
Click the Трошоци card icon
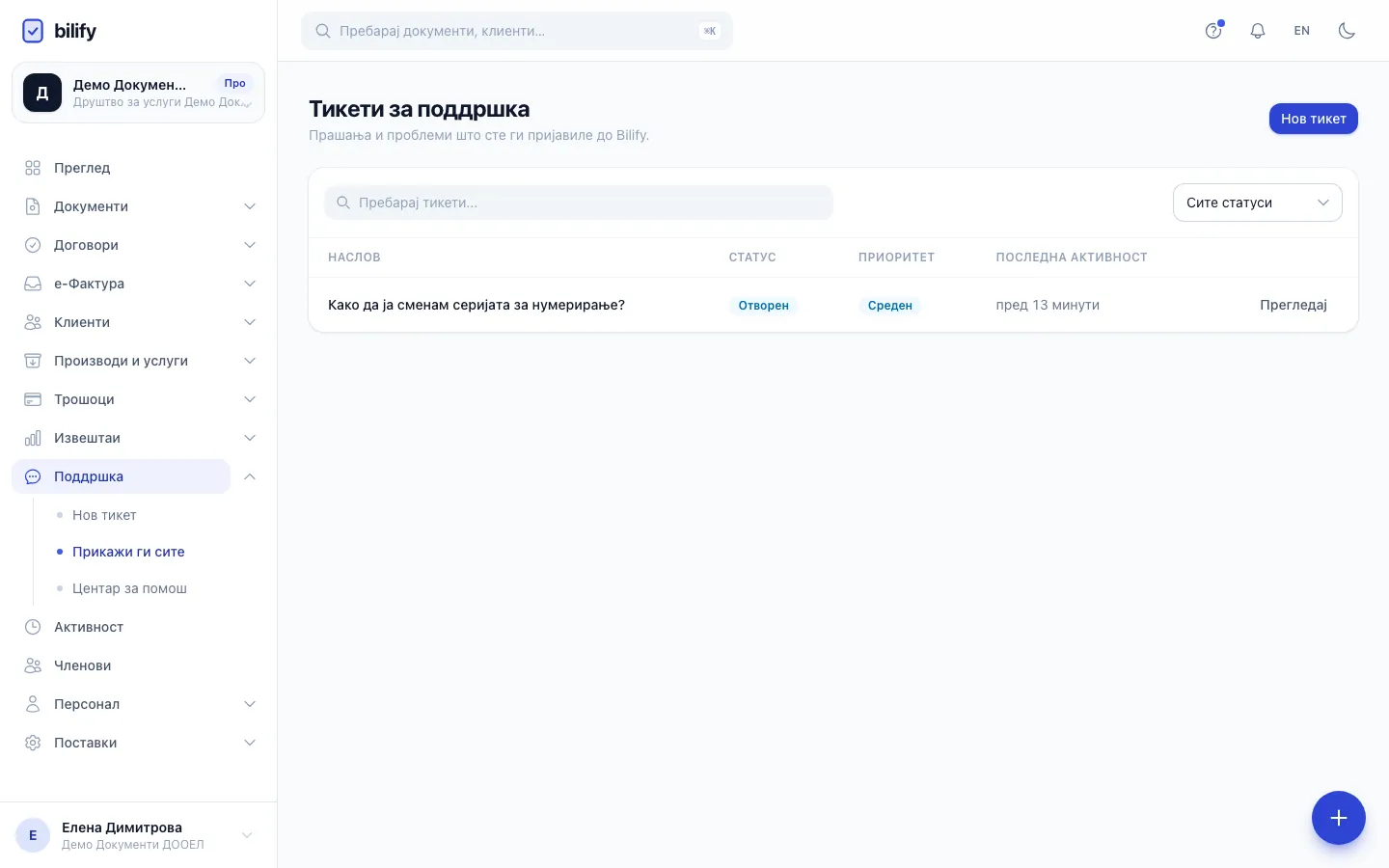33,399
